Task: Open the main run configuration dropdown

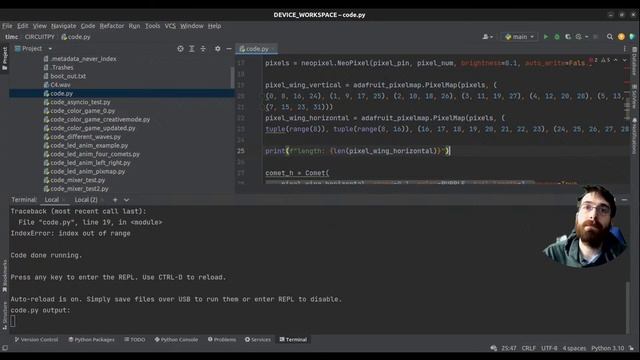Action: click(519, 37)
